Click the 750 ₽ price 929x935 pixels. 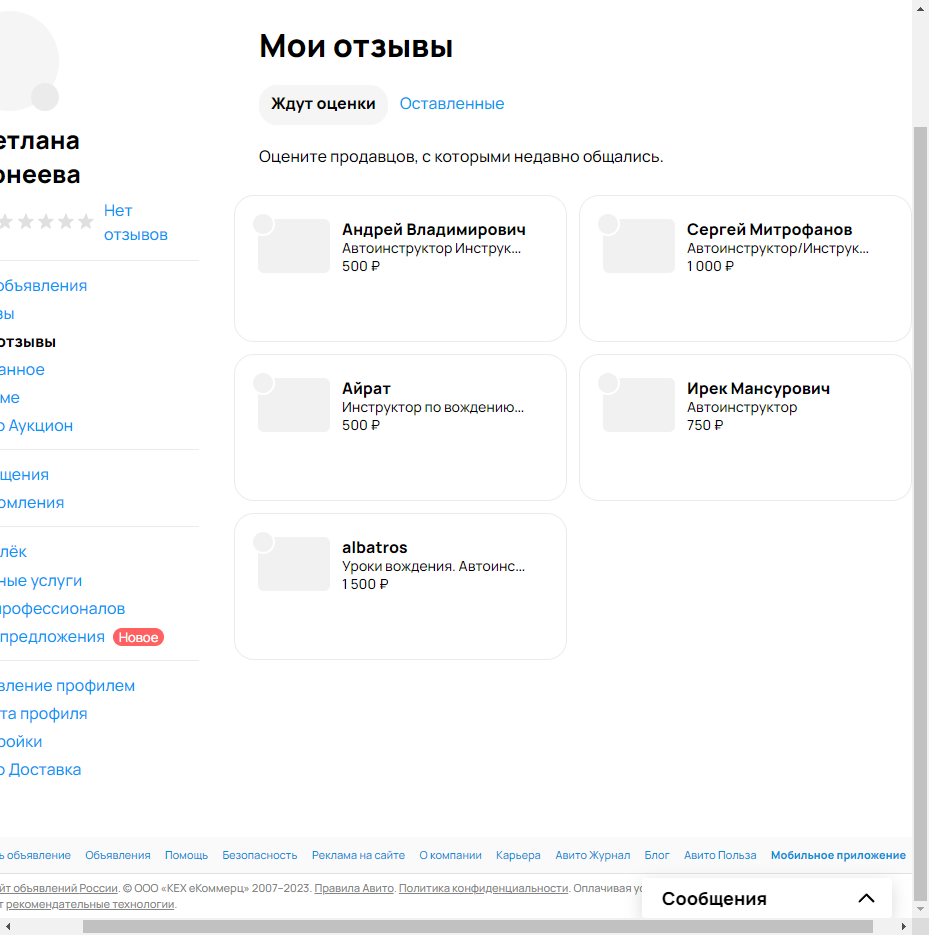tap(705, 426)
